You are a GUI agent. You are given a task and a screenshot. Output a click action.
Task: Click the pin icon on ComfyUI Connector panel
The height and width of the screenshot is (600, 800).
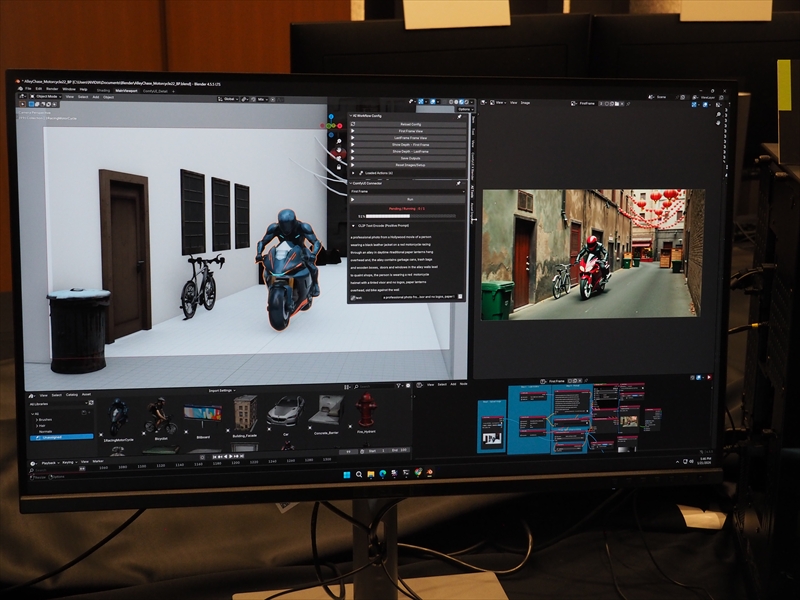458,183
